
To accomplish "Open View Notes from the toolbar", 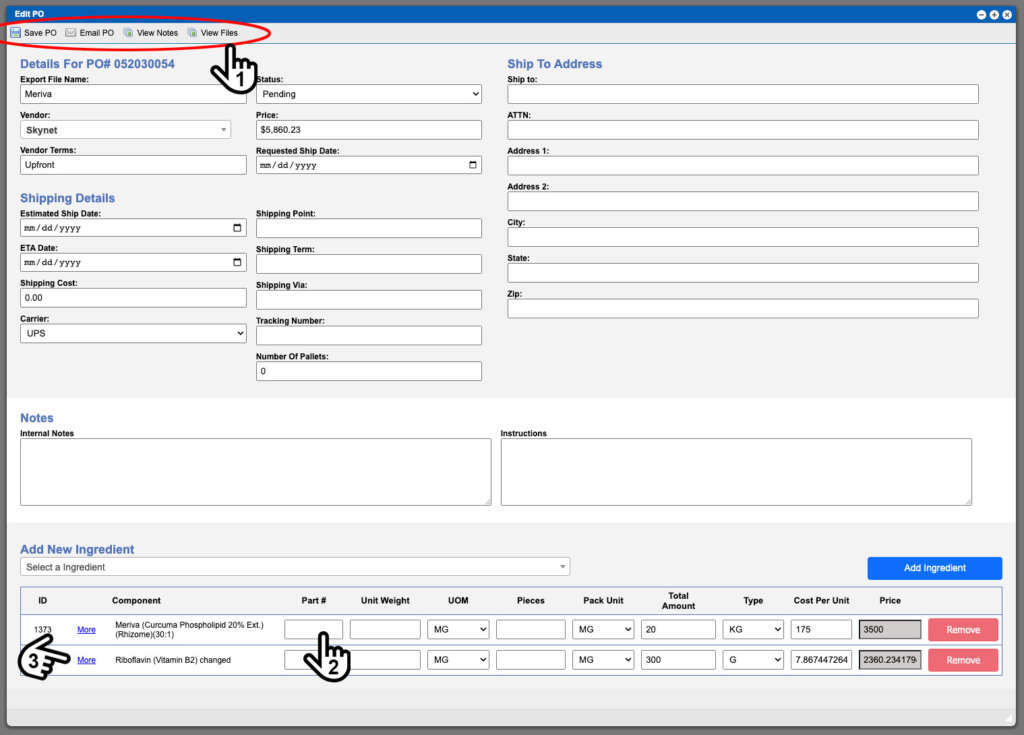I will [x=150, y=32].
